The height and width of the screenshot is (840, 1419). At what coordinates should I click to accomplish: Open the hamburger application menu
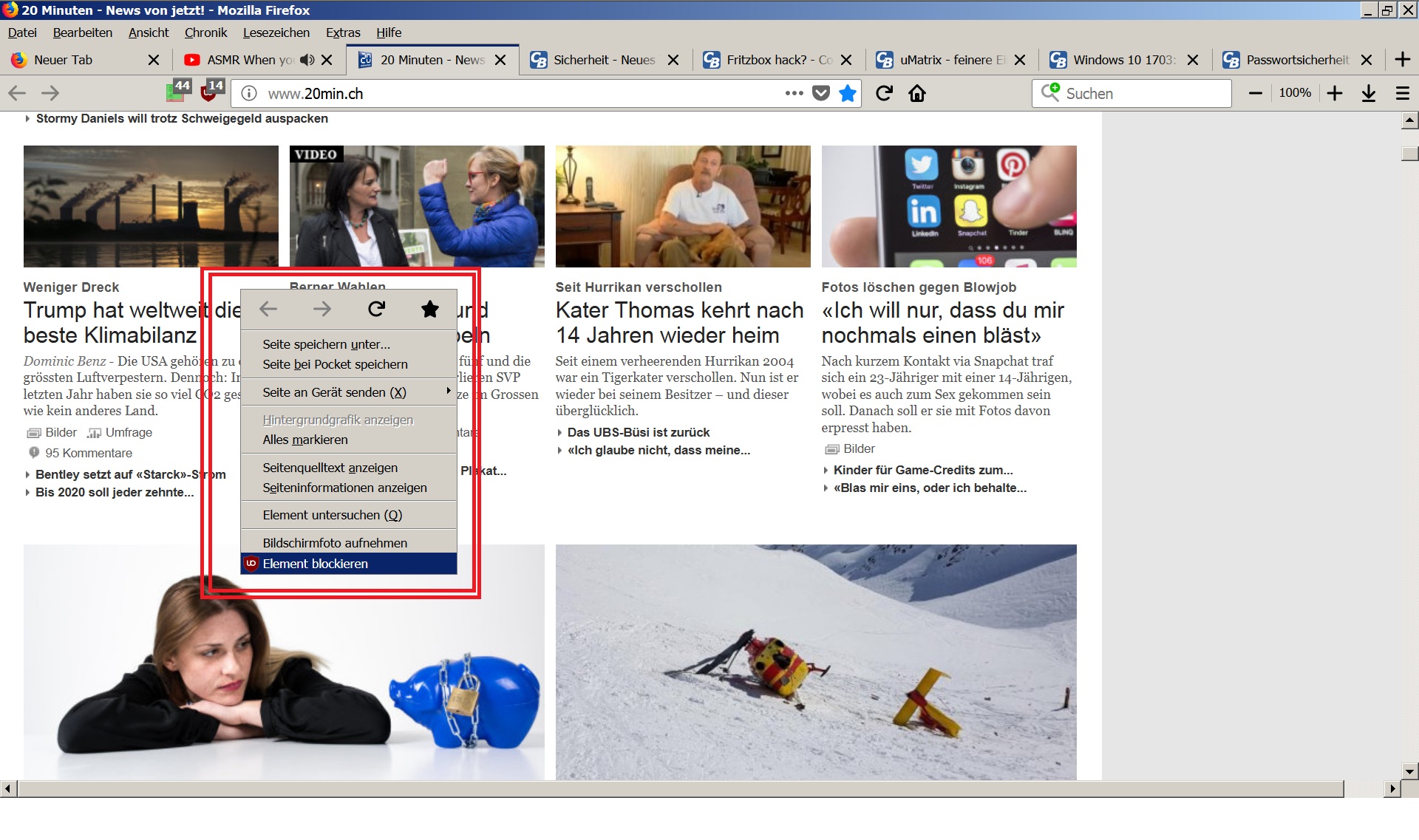pyautogui.click(x=1402, y=93)
